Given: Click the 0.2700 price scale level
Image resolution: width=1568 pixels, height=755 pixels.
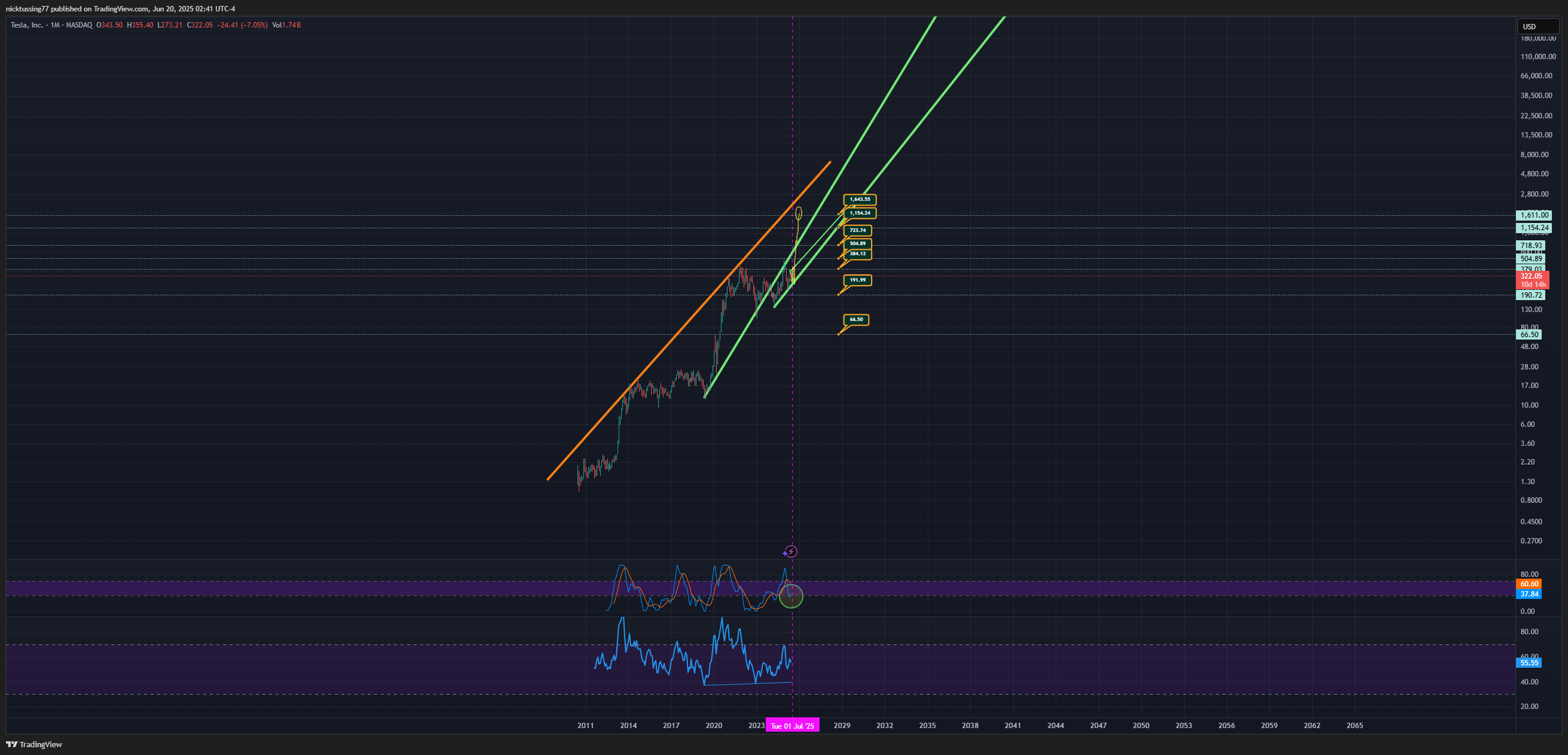Looking at the screenshot, I should click(1531, 540).
